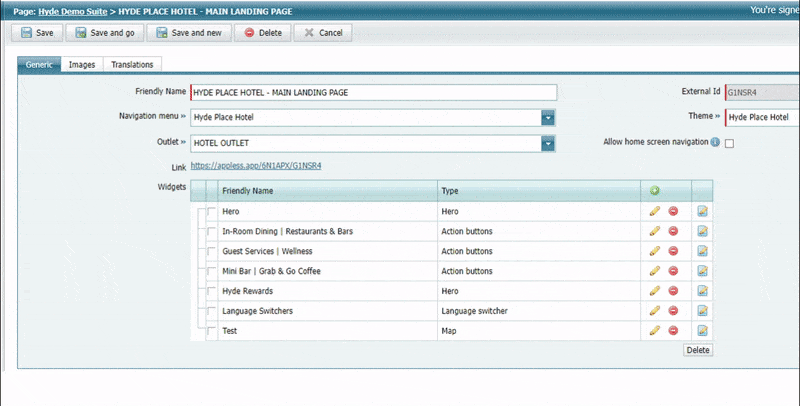Tick Guest Services | Wellness row checkbox

(211, 251)
